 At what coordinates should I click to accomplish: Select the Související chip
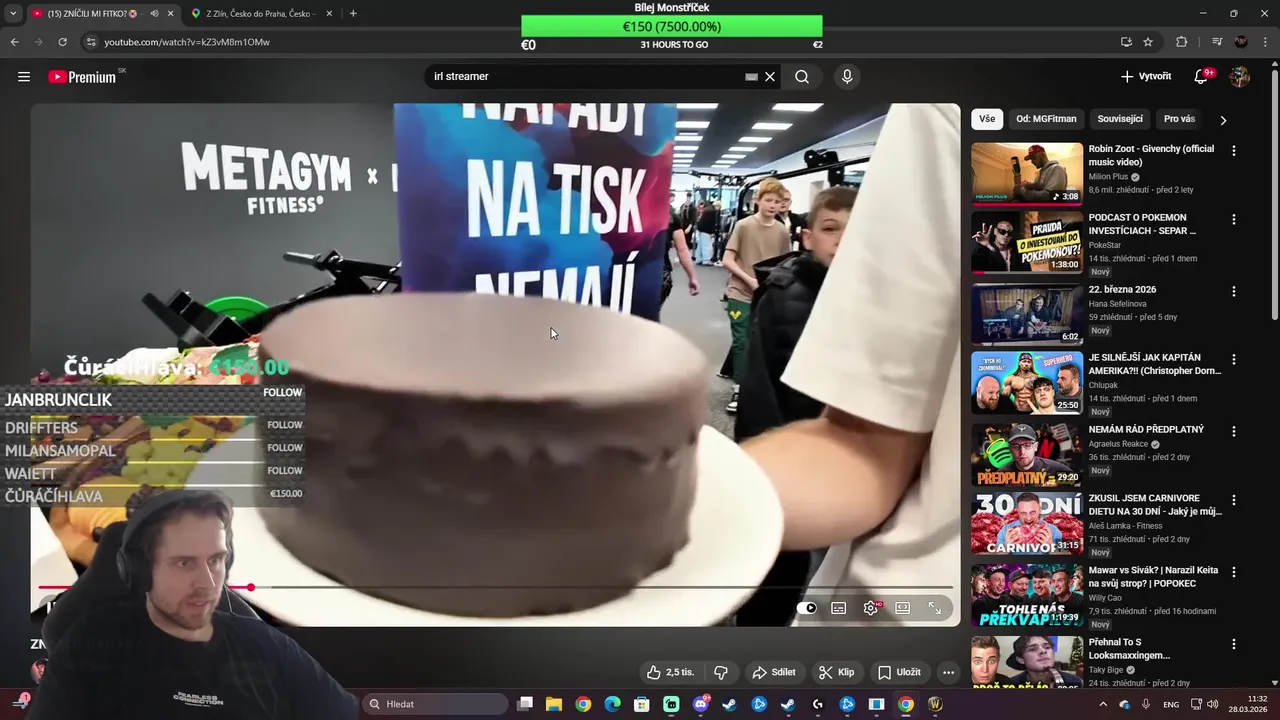(1120, 119)
